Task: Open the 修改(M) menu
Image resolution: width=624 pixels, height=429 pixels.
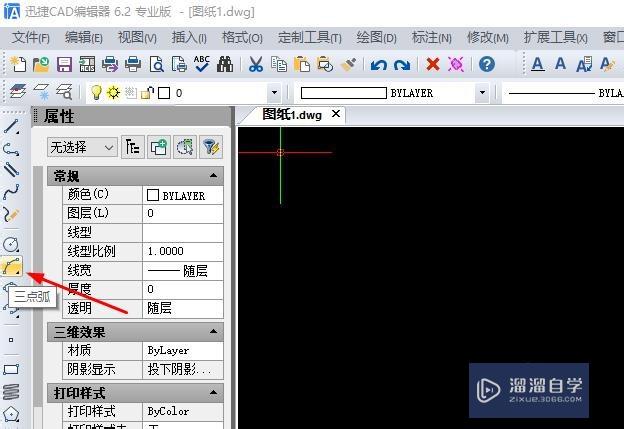Action: (488, 38)
